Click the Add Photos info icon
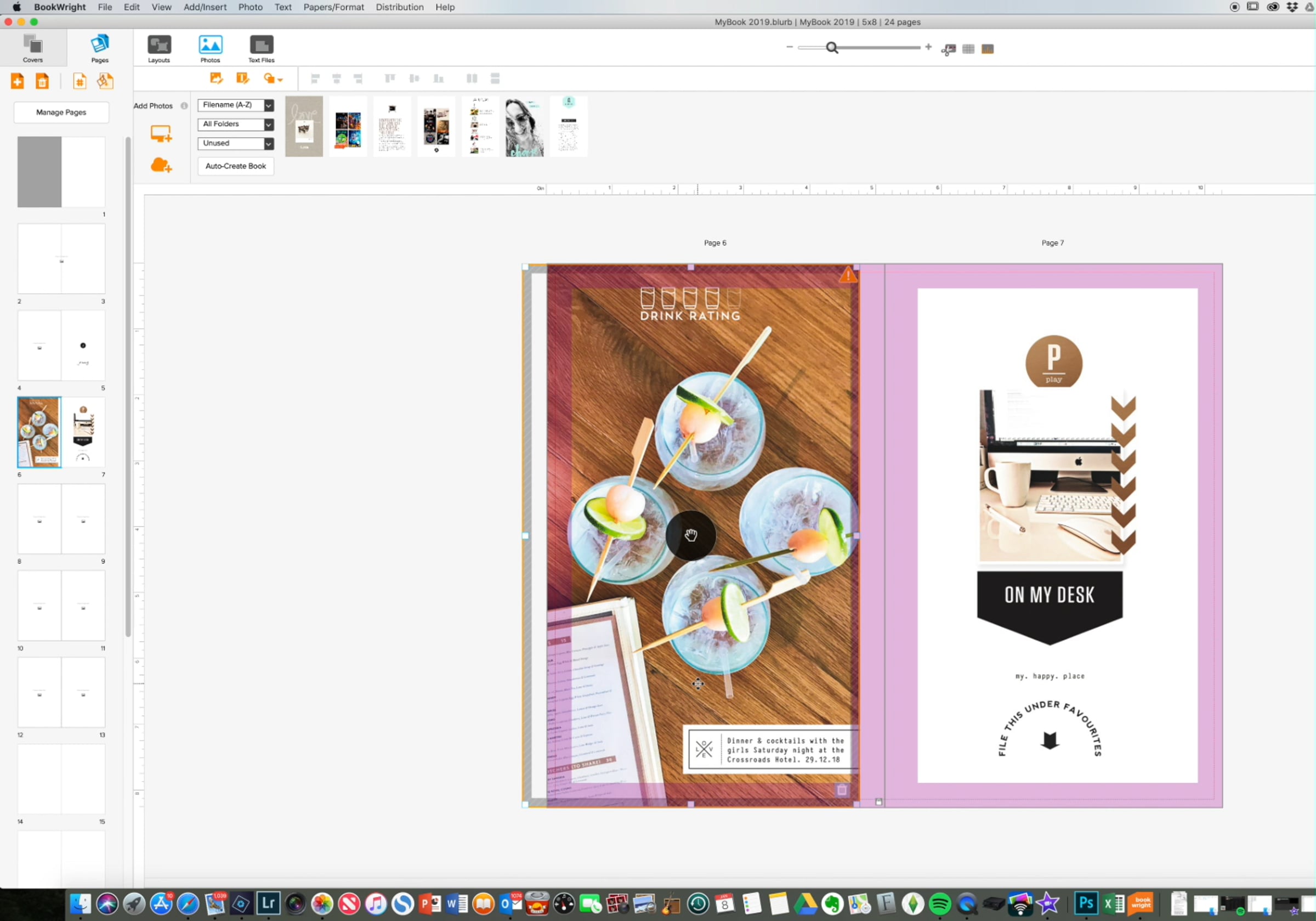 (x=184, y=105)
